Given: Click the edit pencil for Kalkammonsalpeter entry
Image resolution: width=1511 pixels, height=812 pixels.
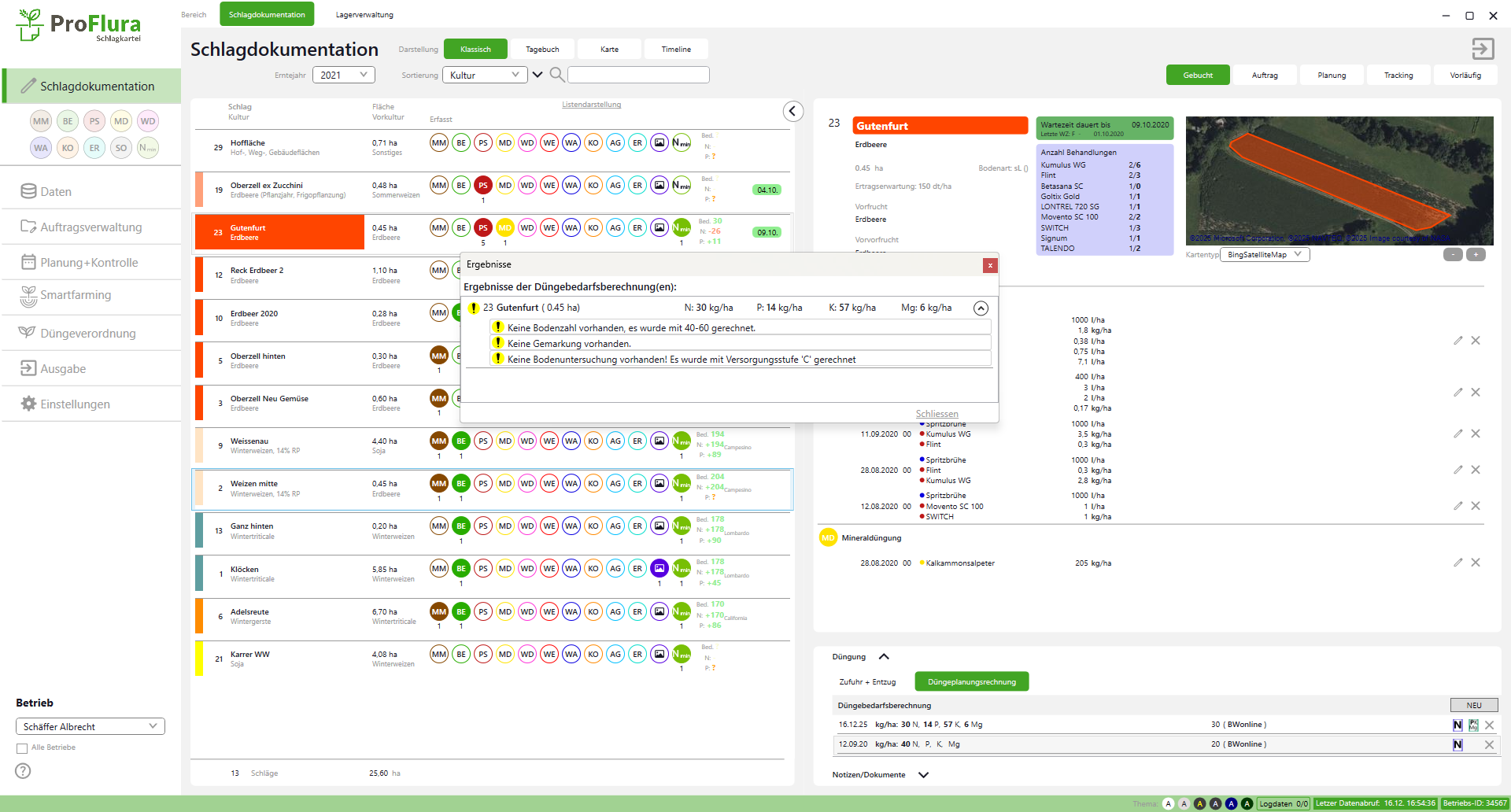Looking at the screenshot, I should tap(1457, 563).
